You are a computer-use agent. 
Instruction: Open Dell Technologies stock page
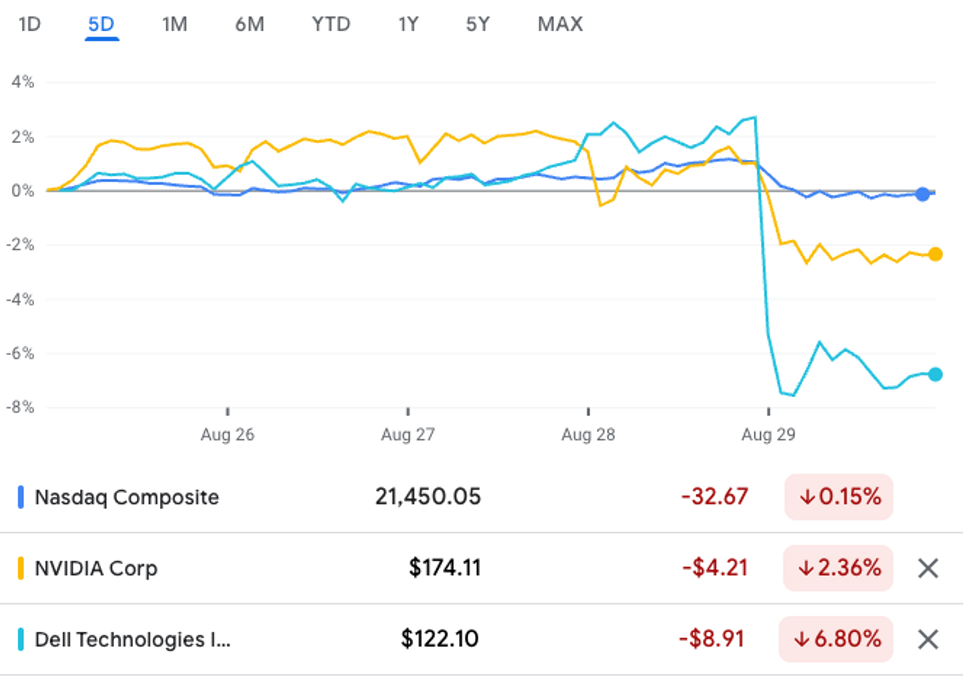coord(132,639)
